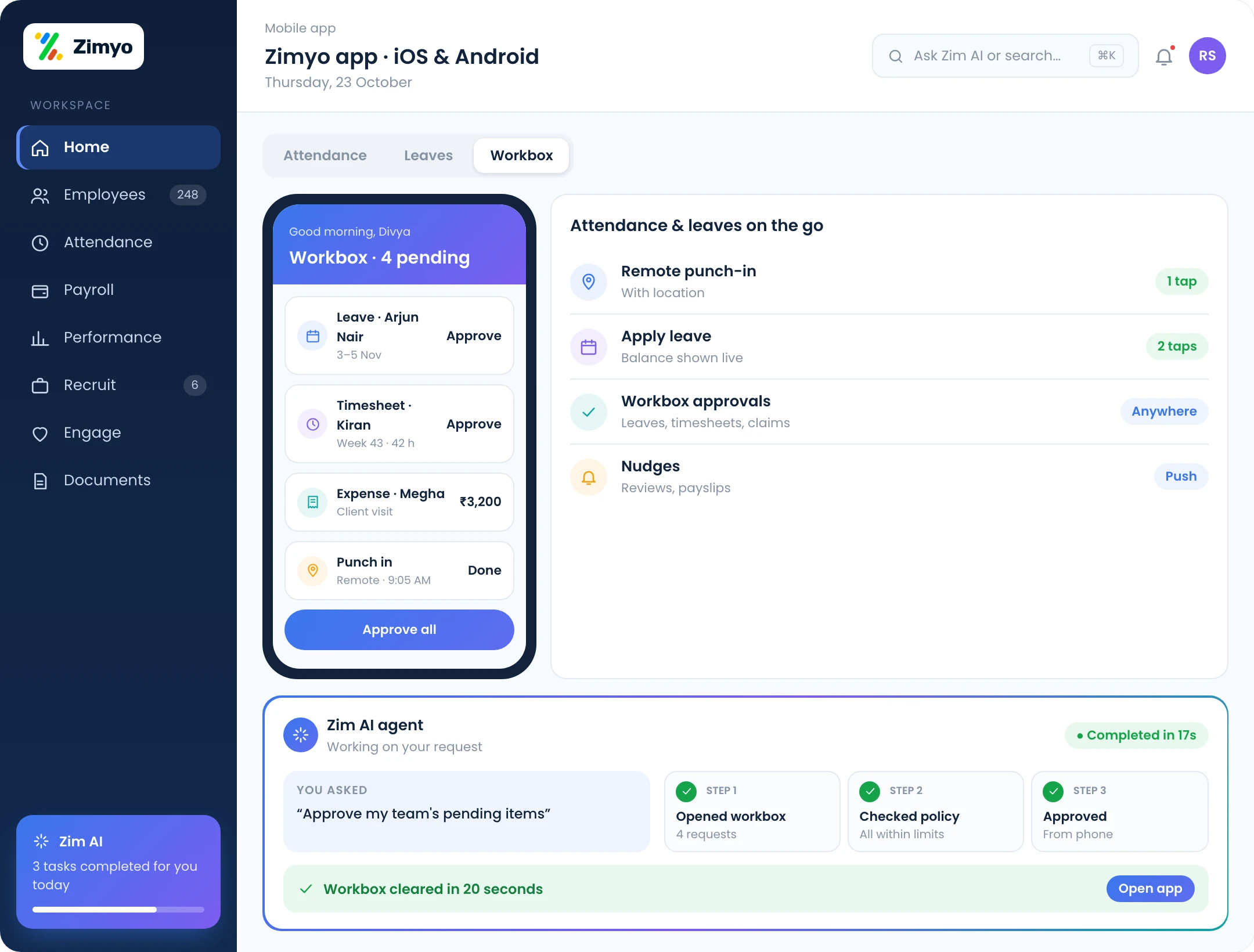This screenshot has width=1254, height=952.
Task: Switch to the Leaves tab
Action: (x=428, y=156)
